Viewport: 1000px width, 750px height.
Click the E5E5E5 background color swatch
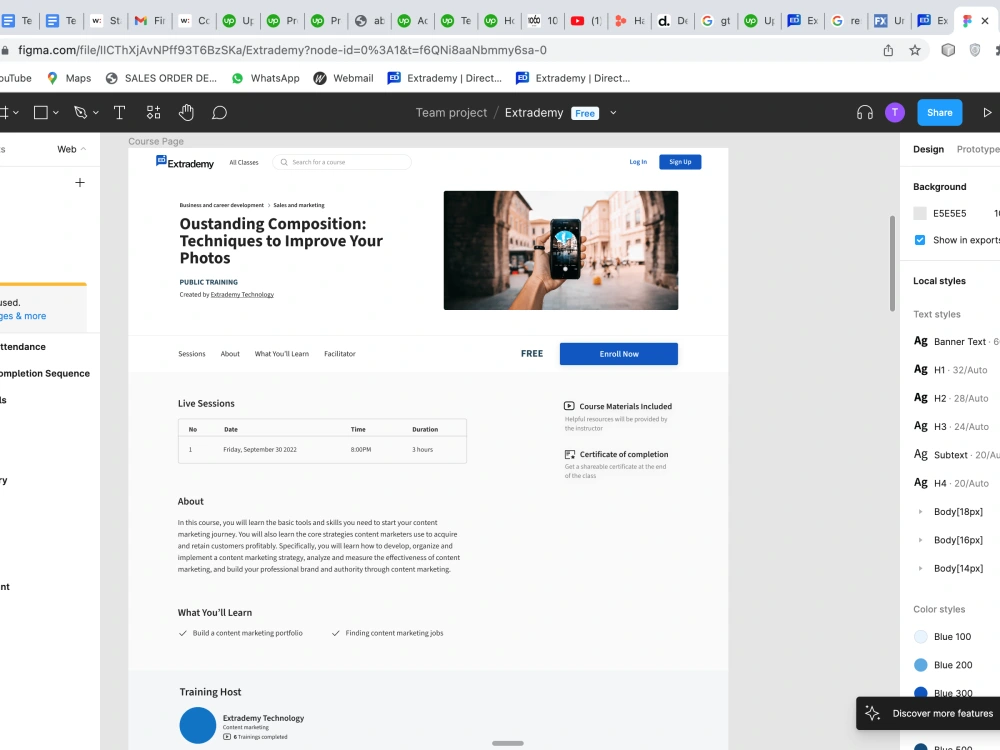pyautogui.click(x=918, y=213)
